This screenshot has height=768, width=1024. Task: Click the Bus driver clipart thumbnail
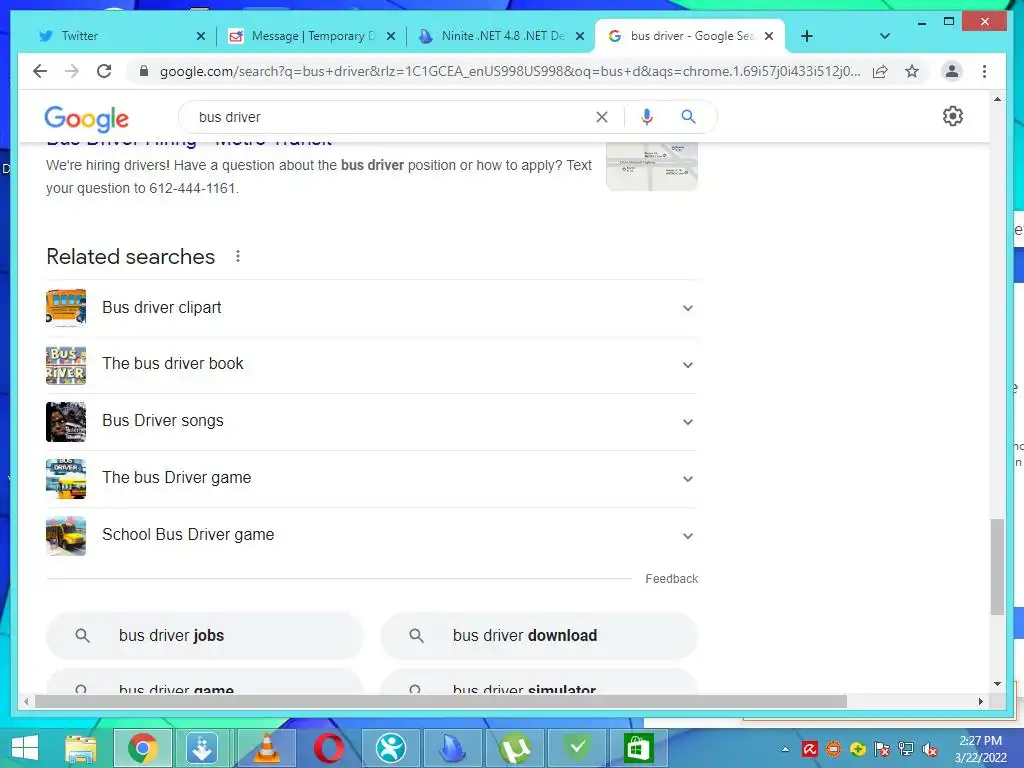[66, 308]
